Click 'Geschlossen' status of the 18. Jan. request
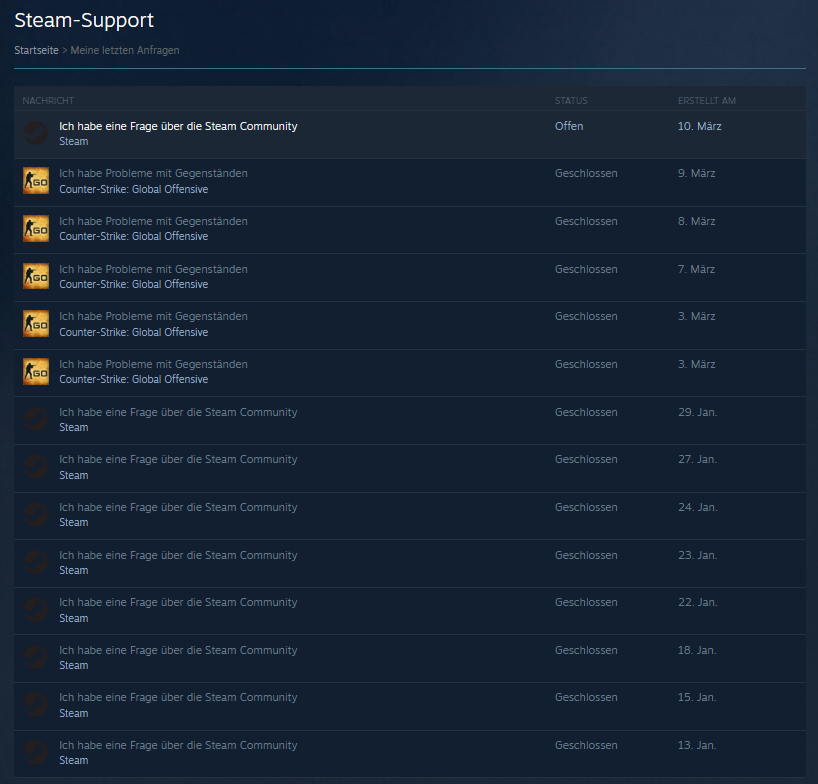This screenshot has height=784, width=818. tap(586, 650)
